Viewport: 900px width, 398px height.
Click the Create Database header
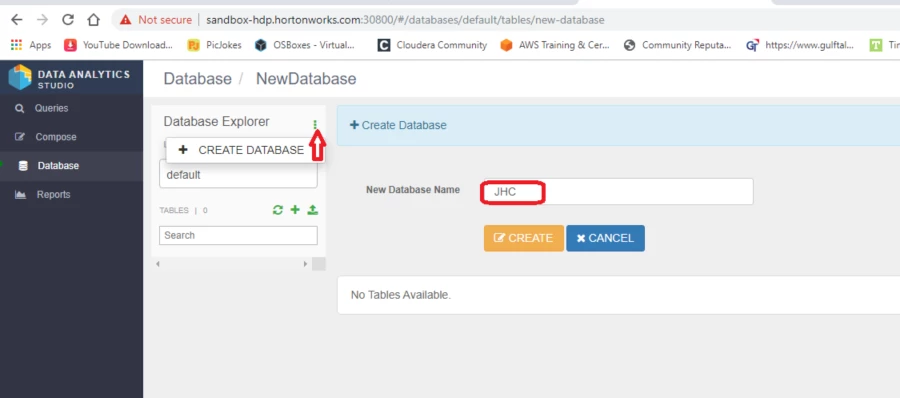point(398,125)
